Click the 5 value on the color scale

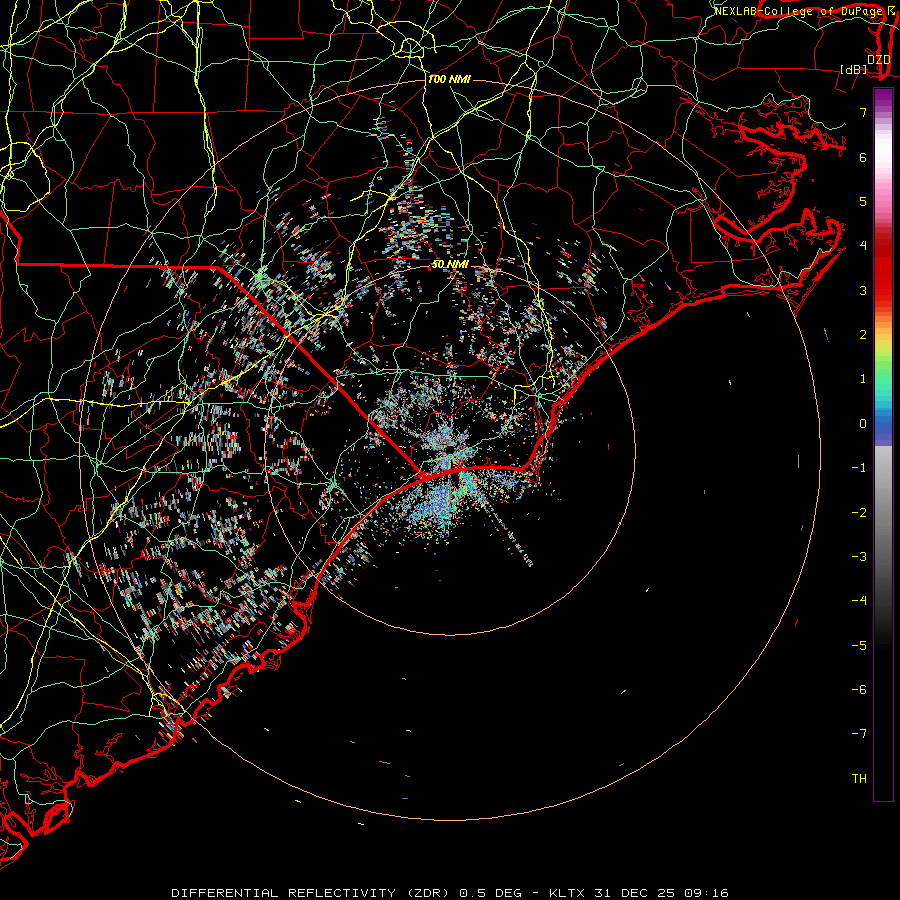[x=863, y=201]
